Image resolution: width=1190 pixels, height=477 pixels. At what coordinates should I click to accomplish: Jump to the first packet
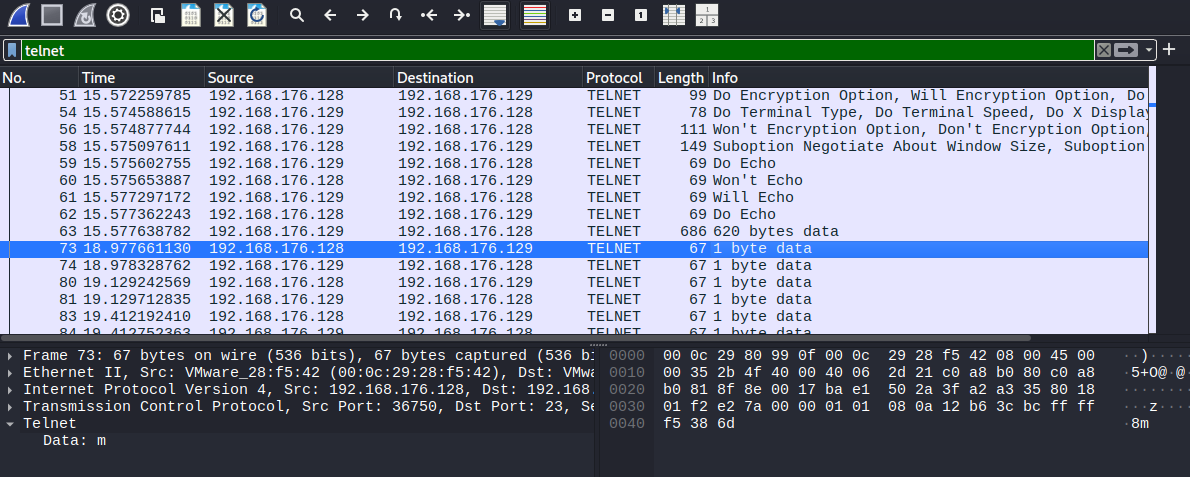pos(429,15)
